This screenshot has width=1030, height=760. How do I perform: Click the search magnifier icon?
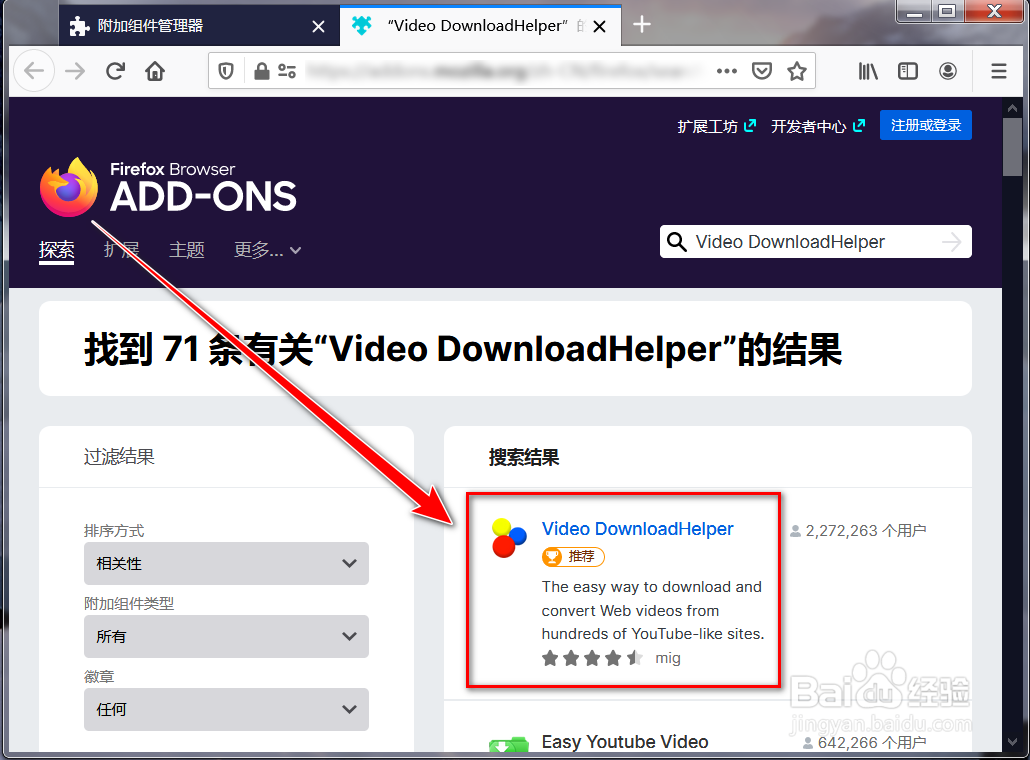click(x=677, y=242)
